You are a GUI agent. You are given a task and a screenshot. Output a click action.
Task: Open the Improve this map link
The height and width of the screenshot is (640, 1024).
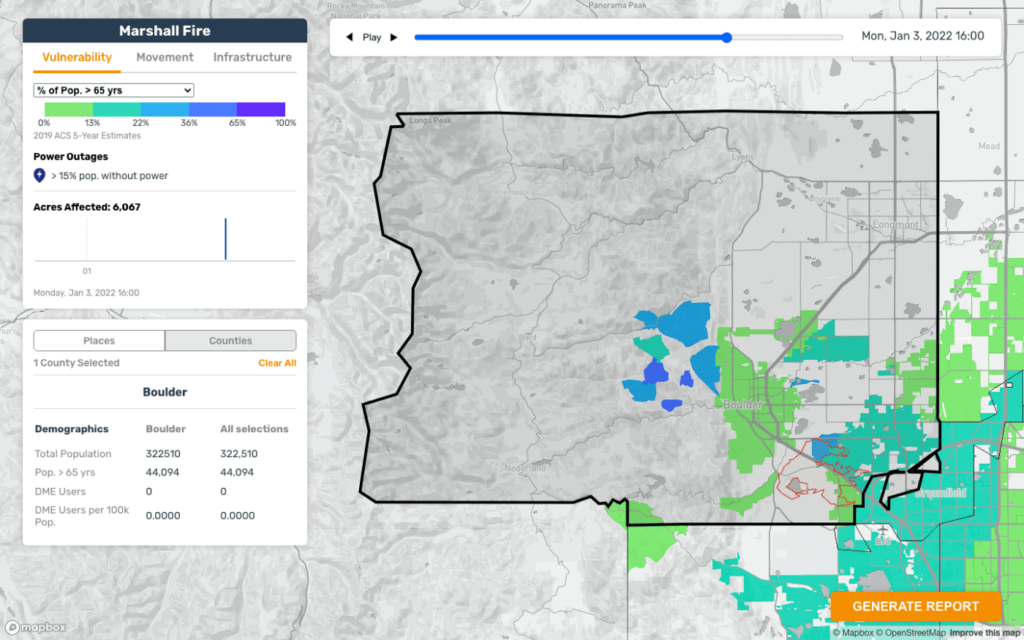pyautogui.click(x=984, y=632)
